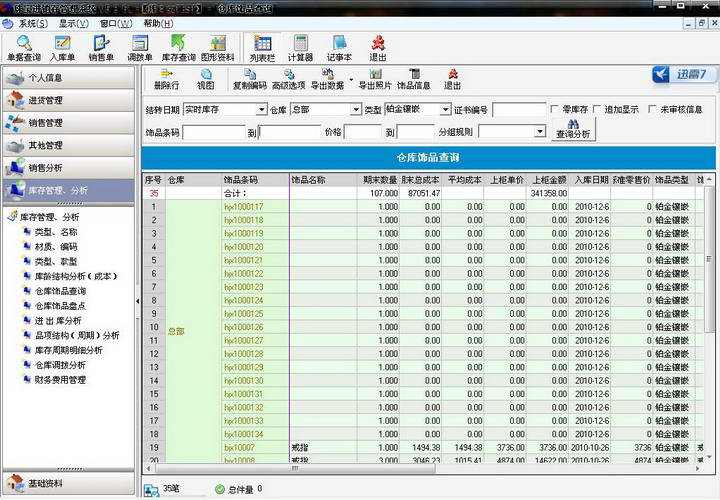Open the 销售分析 sidebar section
Image resolution: width=720 pixels, height=500 pixels.
click(69, 168)
